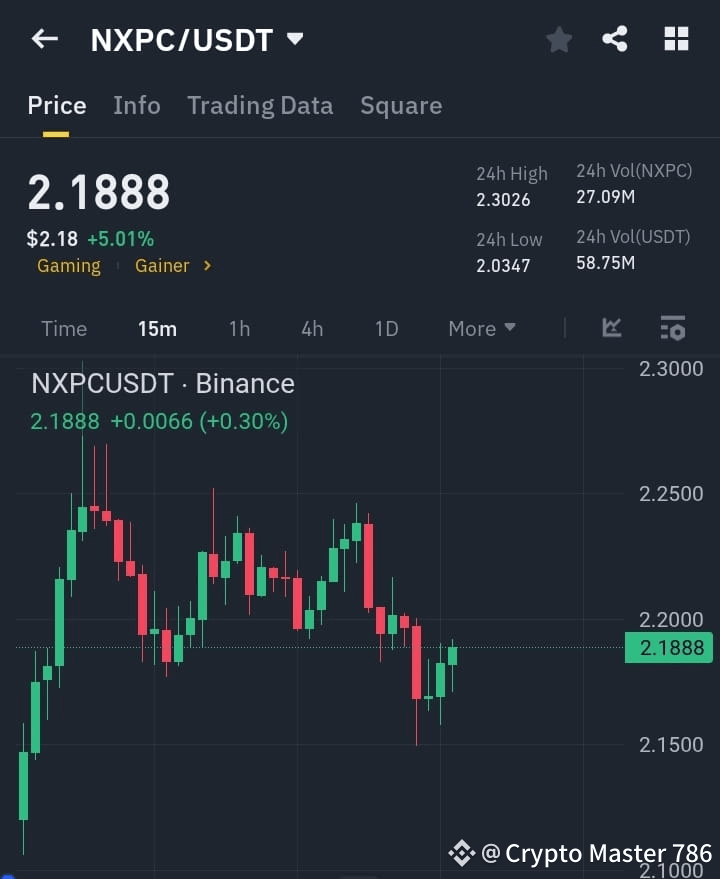Tap the share icon in the top bar
The width and height of the screenshot is (720, 879).
click(x=615, y=39)
